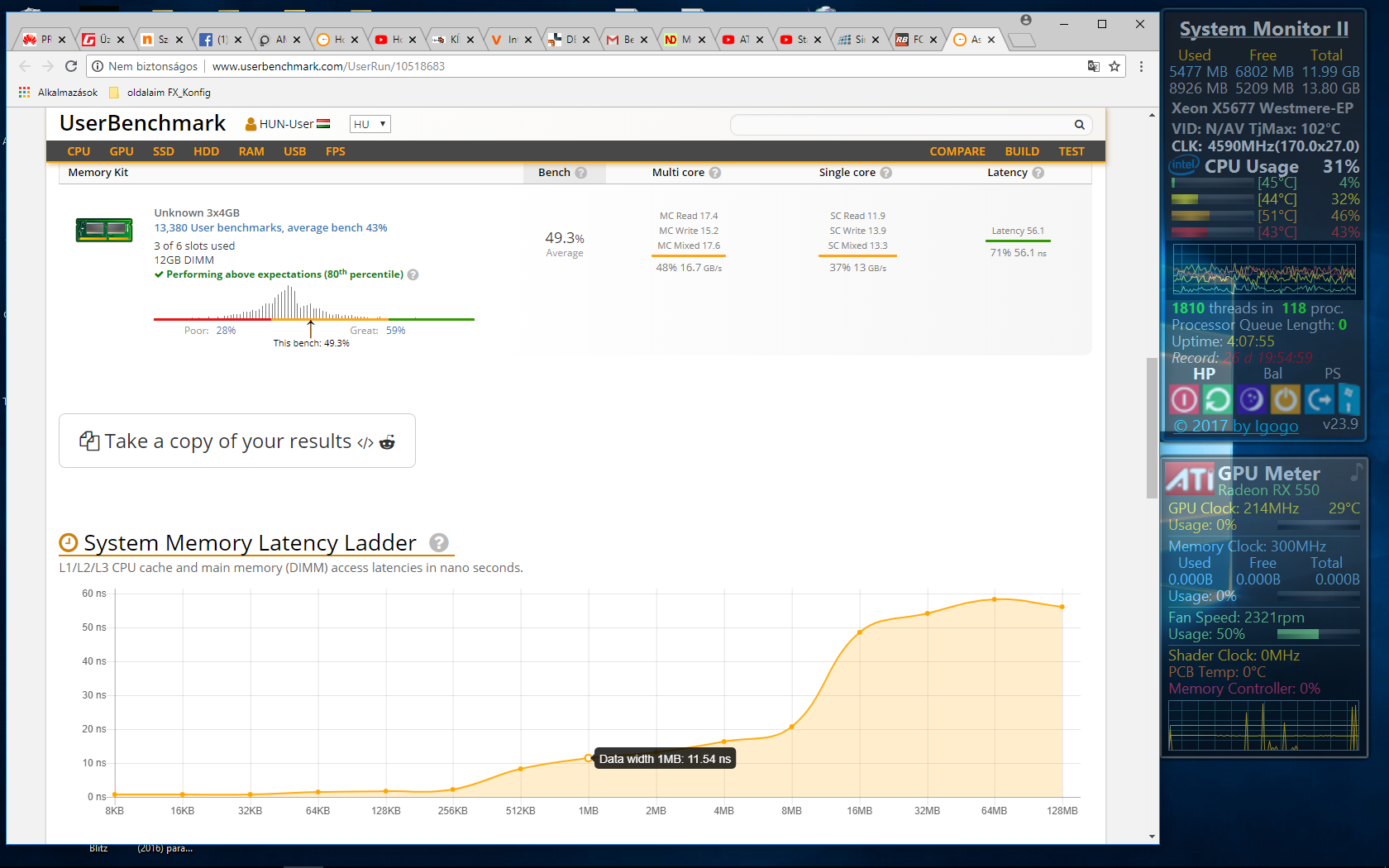Click inside the UserBenchmark search field
Screen dimensions: 1389x868
(x=901, y=125)
